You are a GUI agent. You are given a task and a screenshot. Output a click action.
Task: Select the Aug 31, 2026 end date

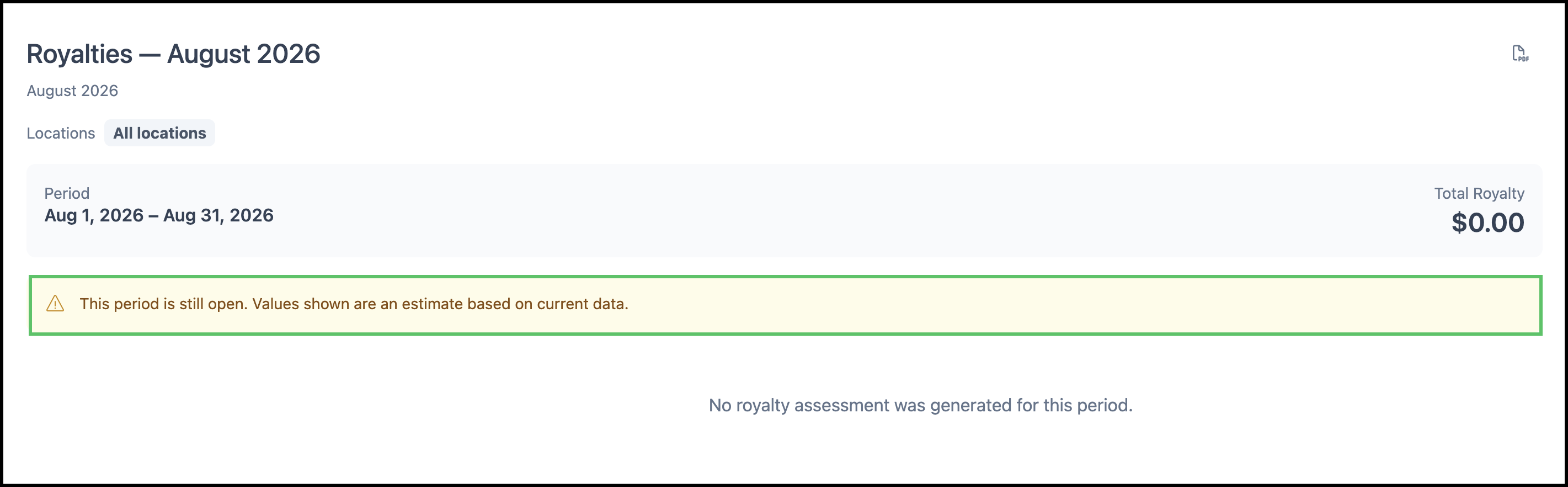(x=218, y=215)
